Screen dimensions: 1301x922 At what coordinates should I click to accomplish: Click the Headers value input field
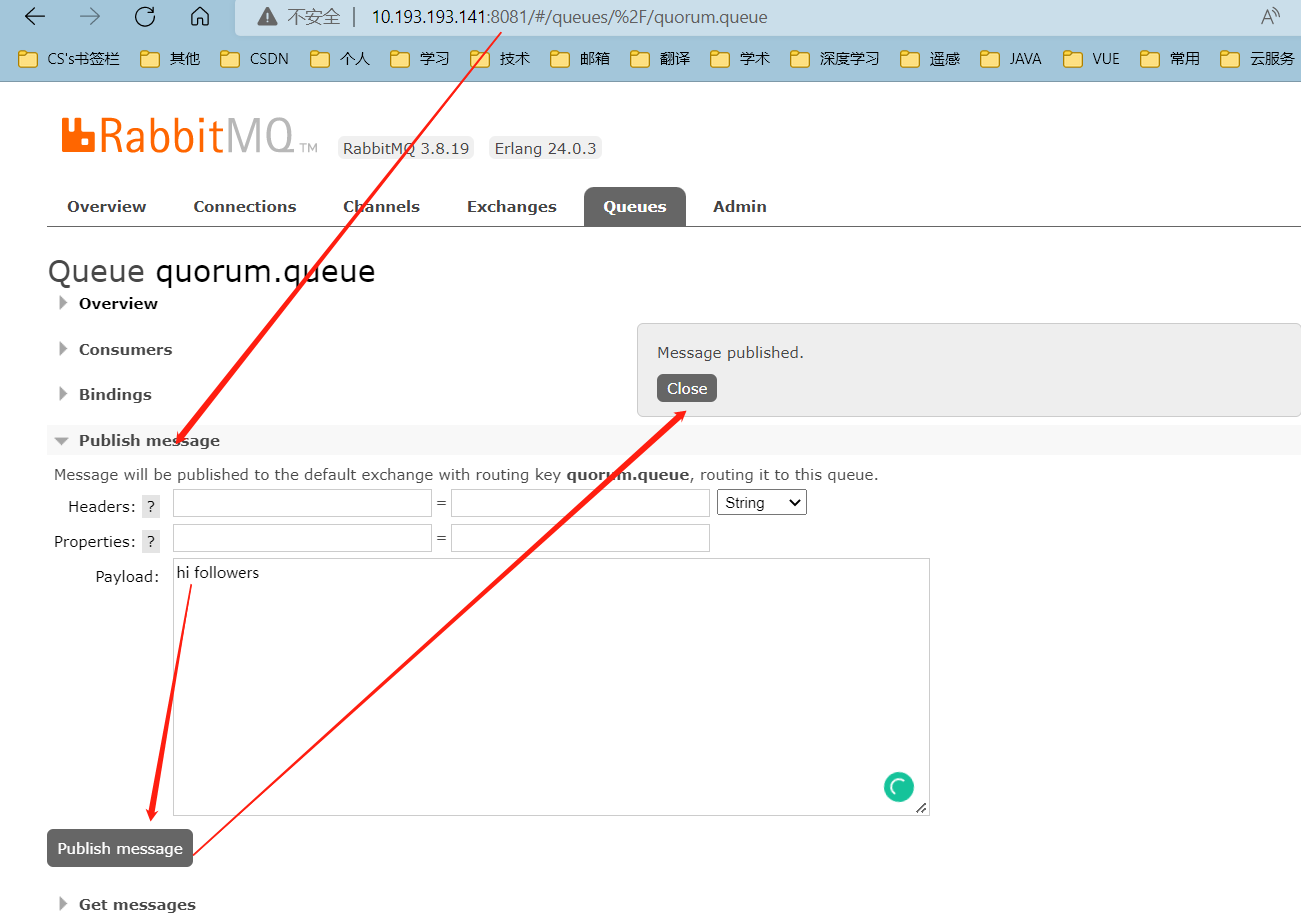[x=580, y=503]
